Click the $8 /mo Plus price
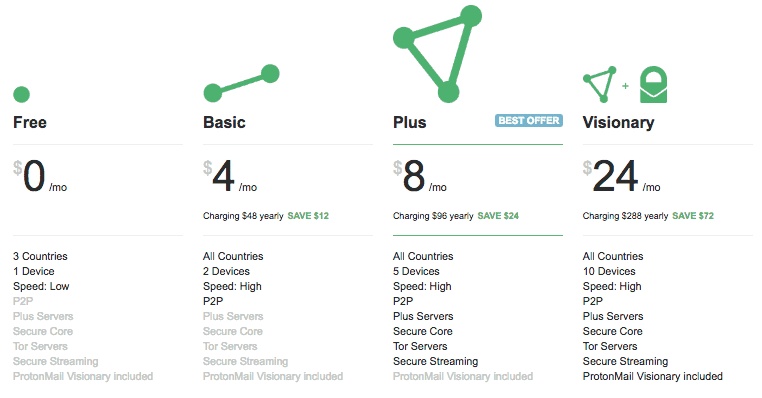Image resolution: width=762 pixels, height=398 pixels. (420, 176)
